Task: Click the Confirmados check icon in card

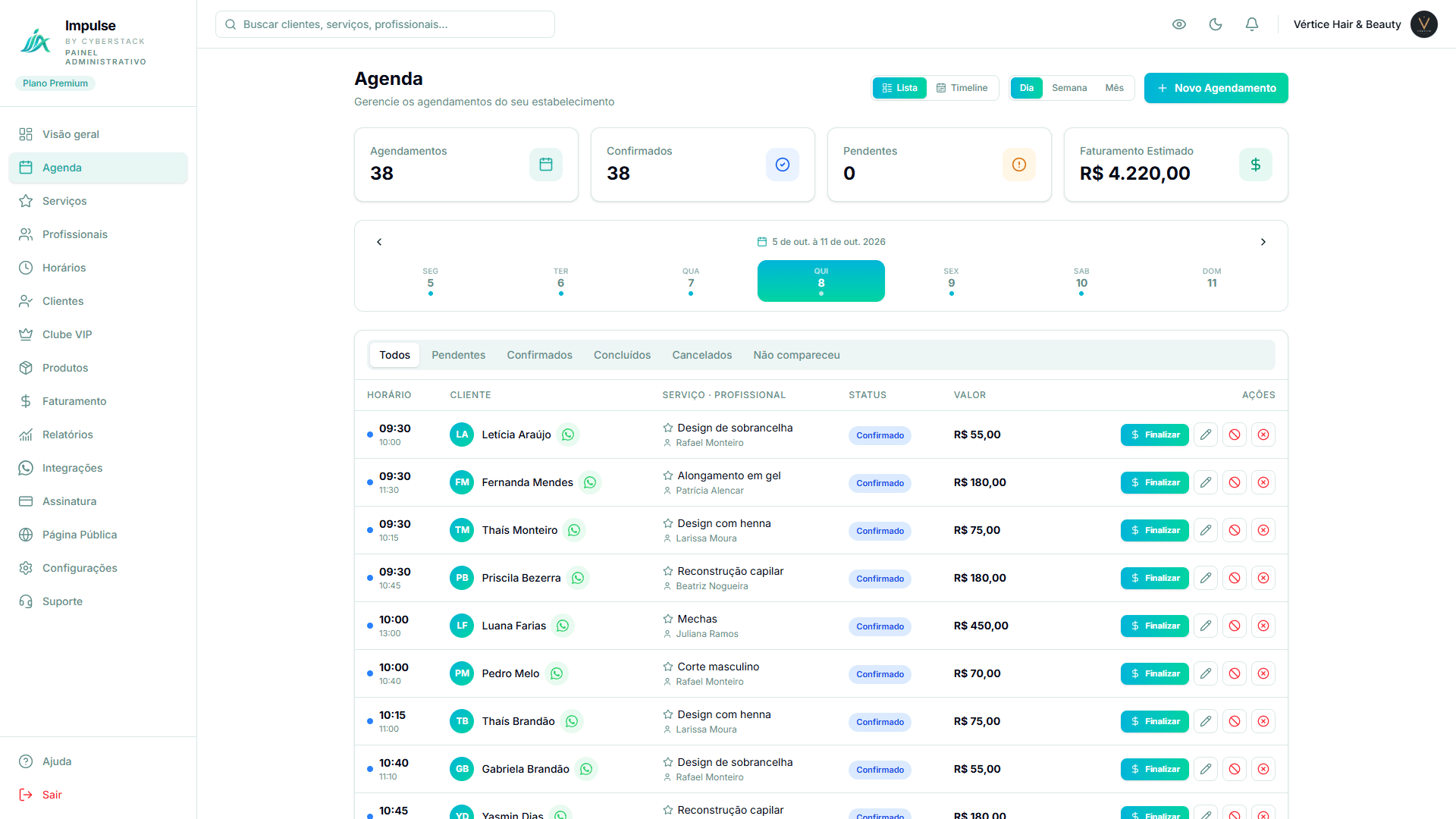Action: tap(783, 165)
